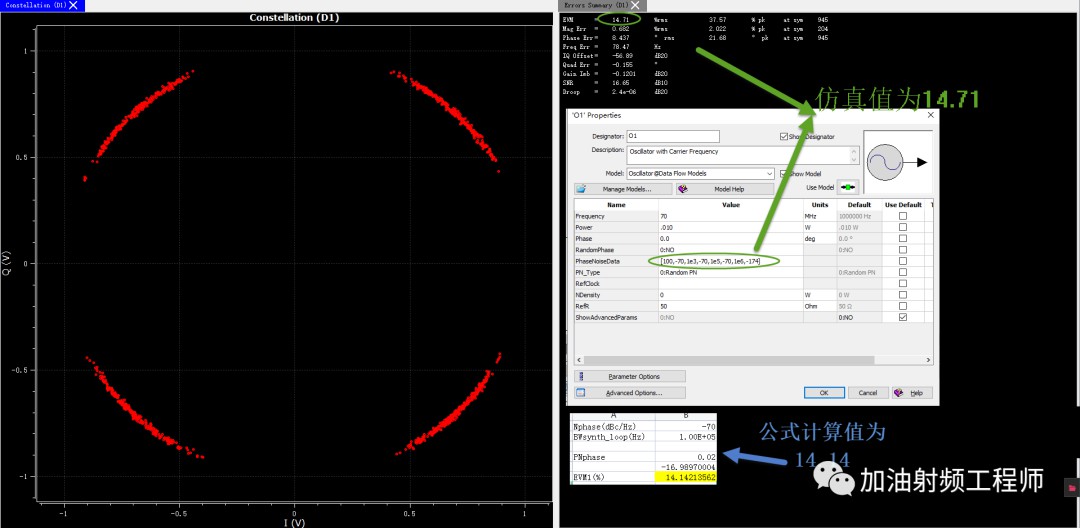Check Use Default for NDensity
This screenshot has width=1080, height=528.
903,295
